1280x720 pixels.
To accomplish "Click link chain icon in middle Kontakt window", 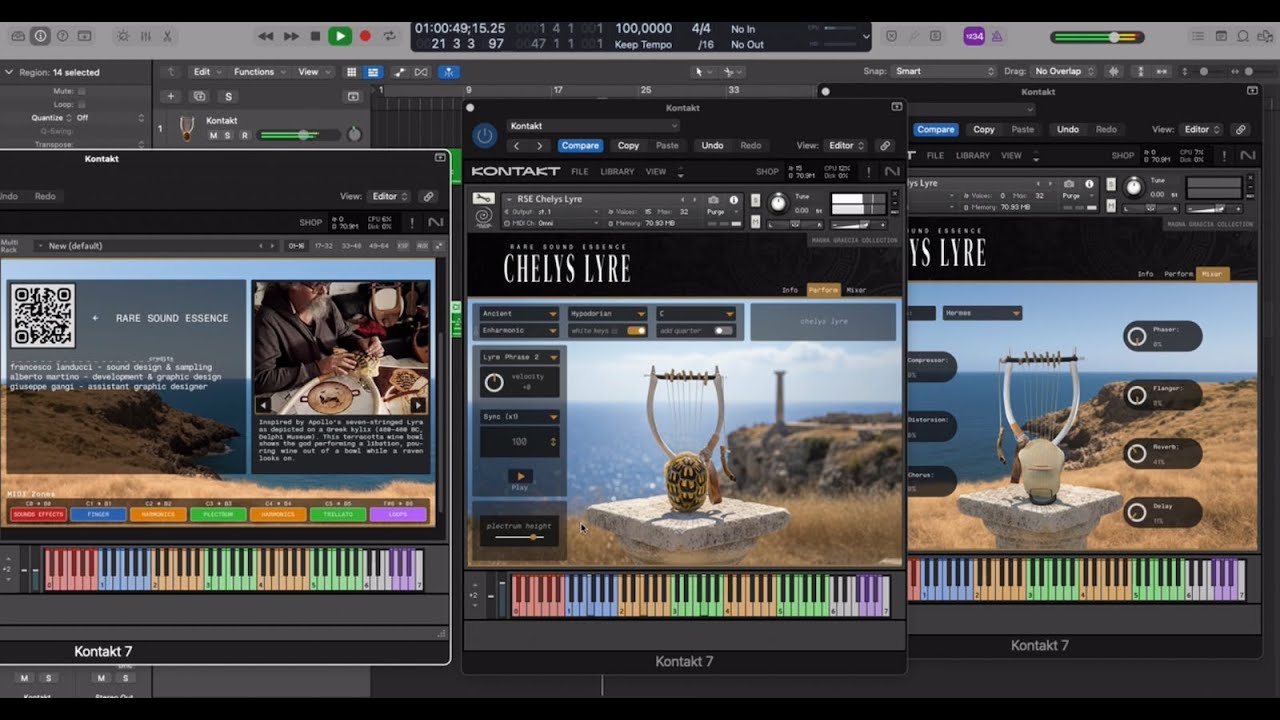I will click(x=885, y=145).
